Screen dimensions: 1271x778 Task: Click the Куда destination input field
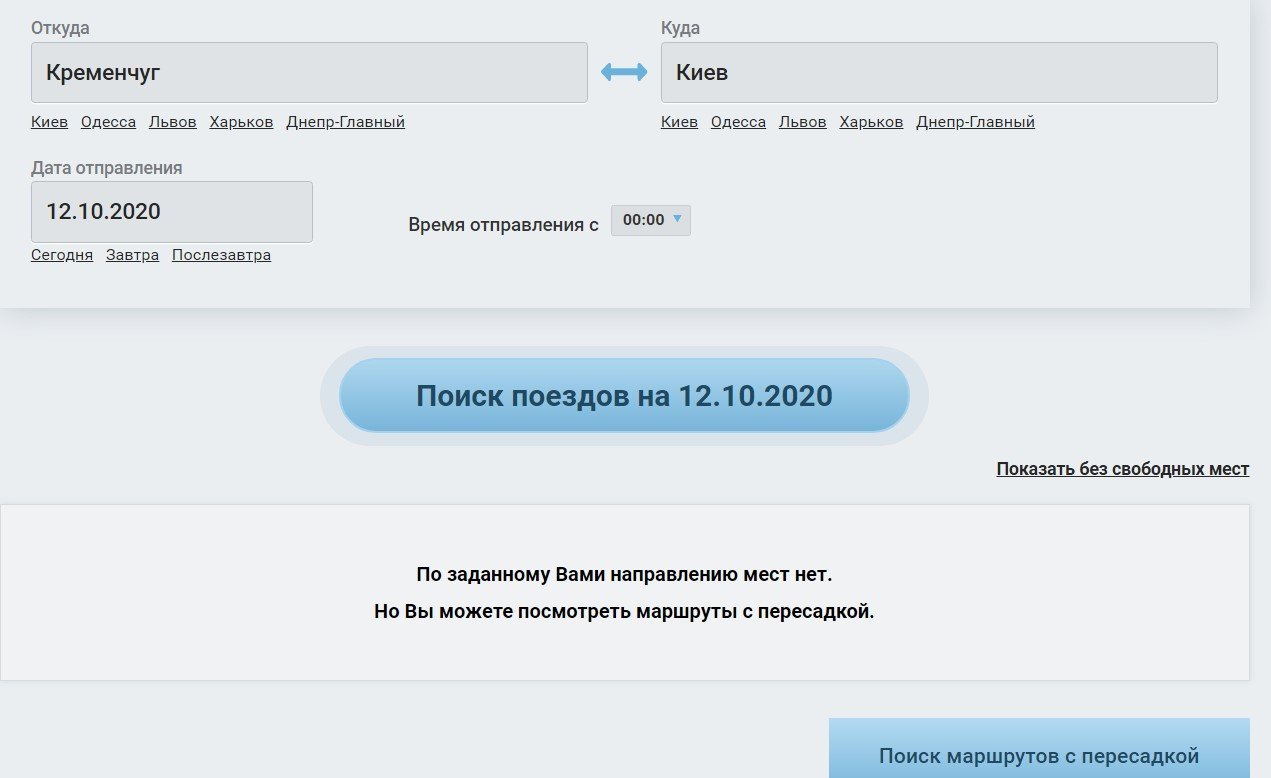coord(938,73)
